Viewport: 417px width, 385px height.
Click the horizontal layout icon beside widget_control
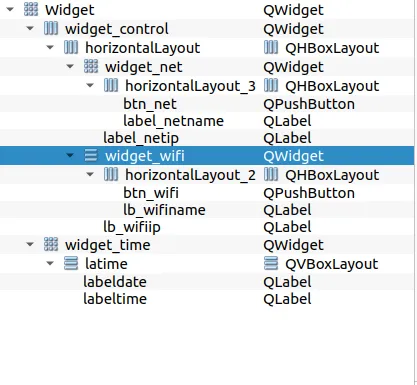(51, 28)
